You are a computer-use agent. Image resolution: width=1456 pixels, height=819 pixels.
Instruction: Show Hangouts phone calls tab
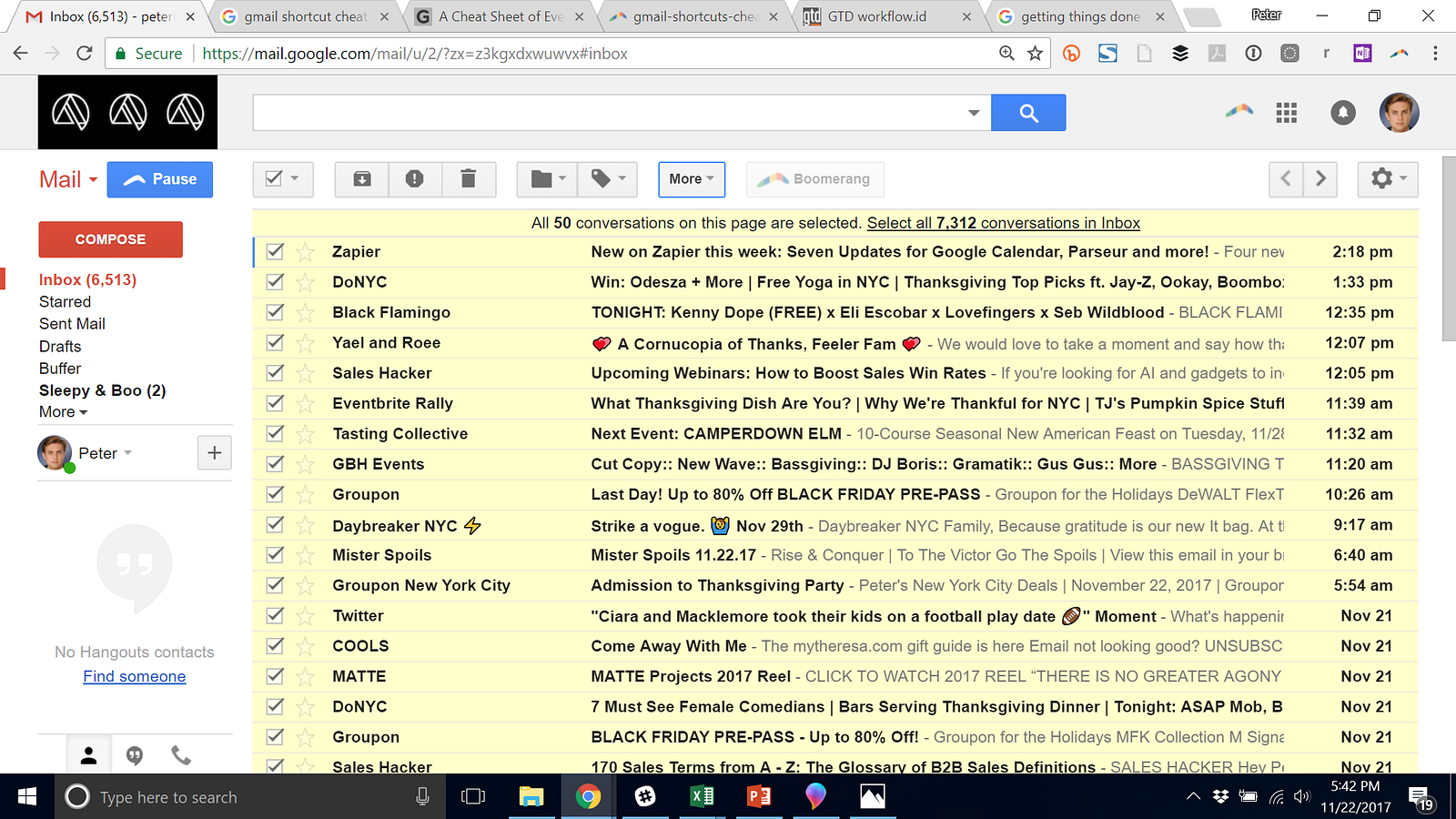click(181, 755)
